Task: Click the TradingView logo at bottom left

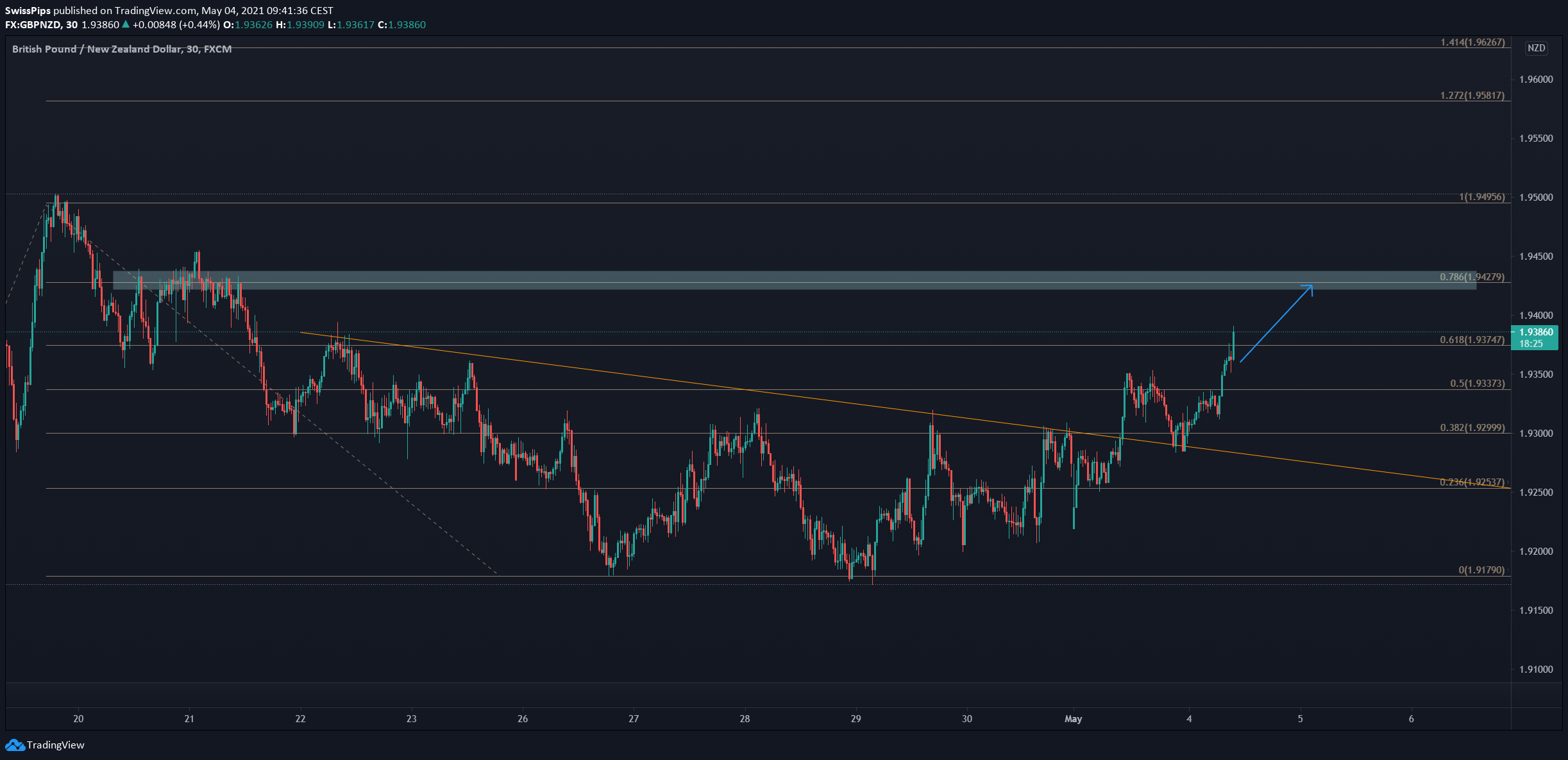Action: click(45, 745)
